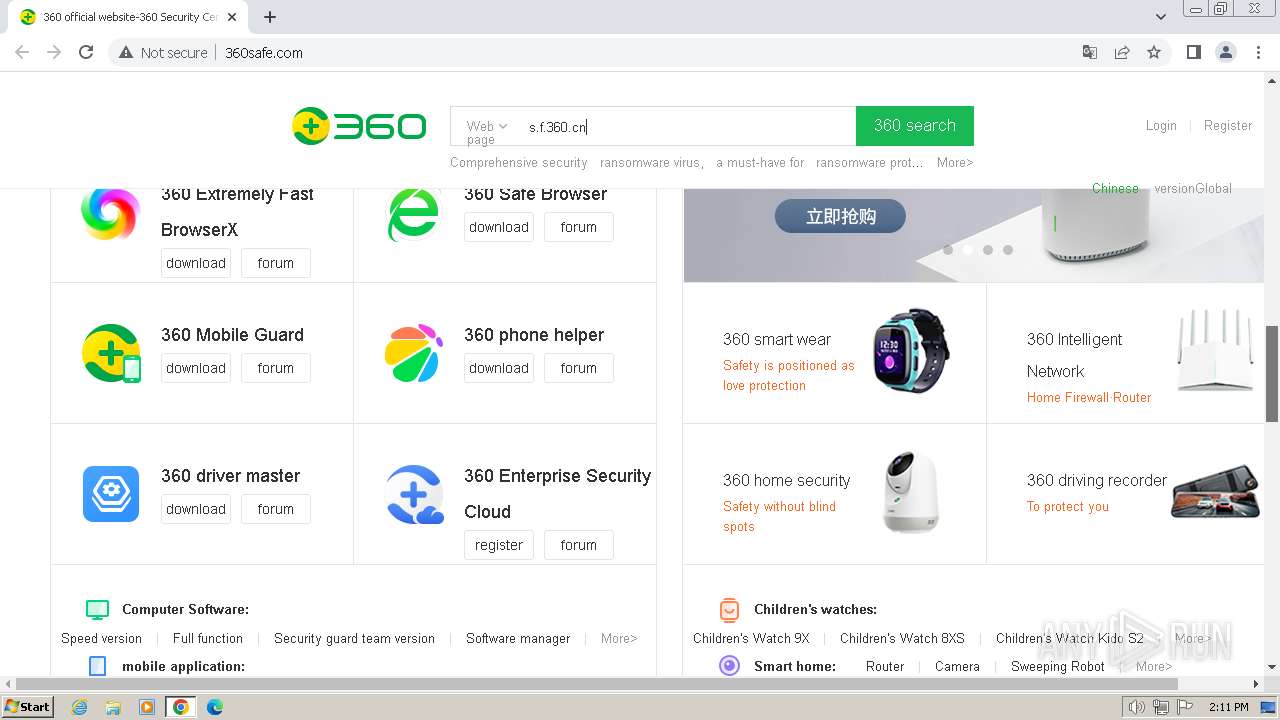1280x720 pixels.
Task: Click the 360 Mobile Guard icon
Action: 111,353
